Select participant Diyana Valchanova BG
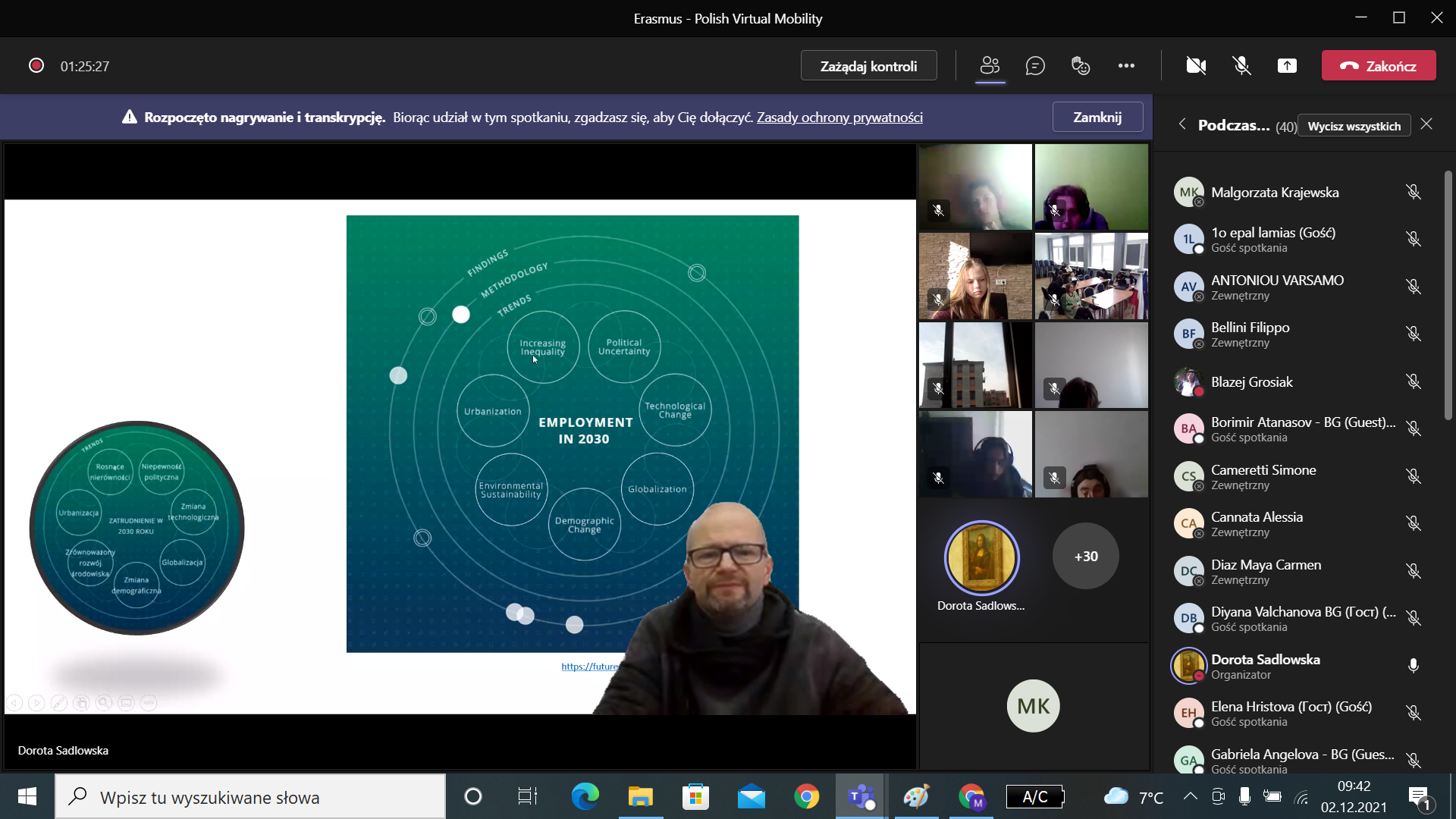The image size is (1456, 819). (1298, 619)
